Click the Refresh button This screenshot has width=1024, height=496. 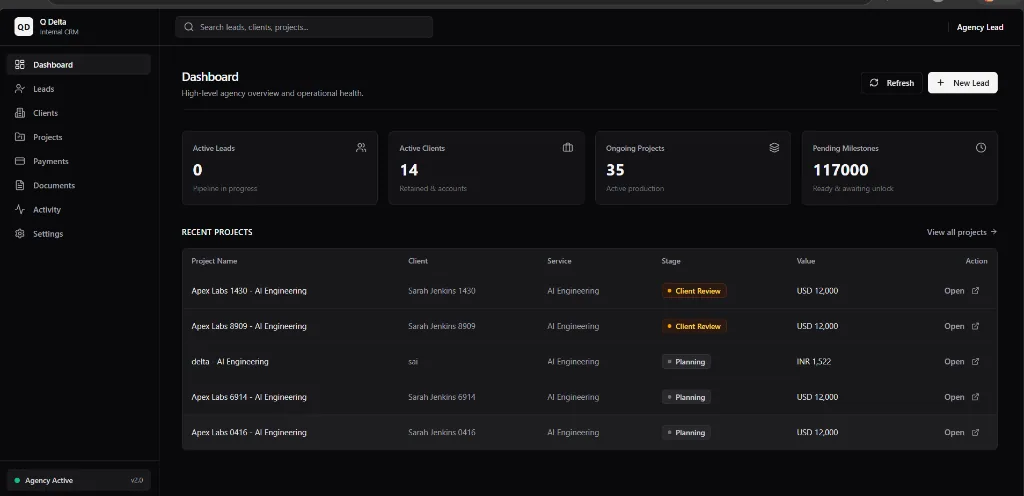point(891,83)
